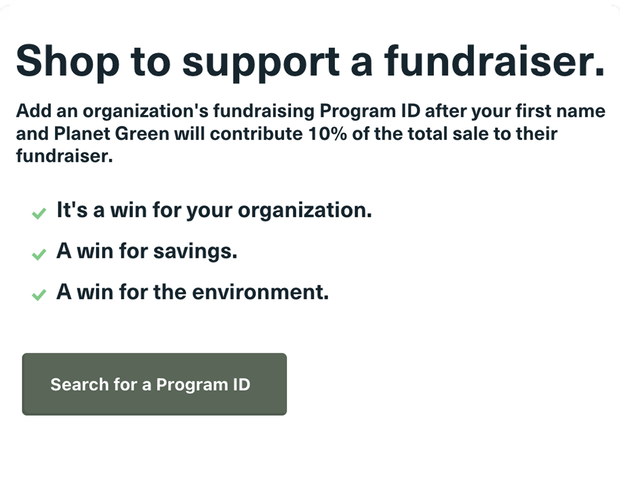The width and height of the screenshot is (620, 502).
Task: Click the checkmark beside "A win for the environment"
Action: click(39, 295)
